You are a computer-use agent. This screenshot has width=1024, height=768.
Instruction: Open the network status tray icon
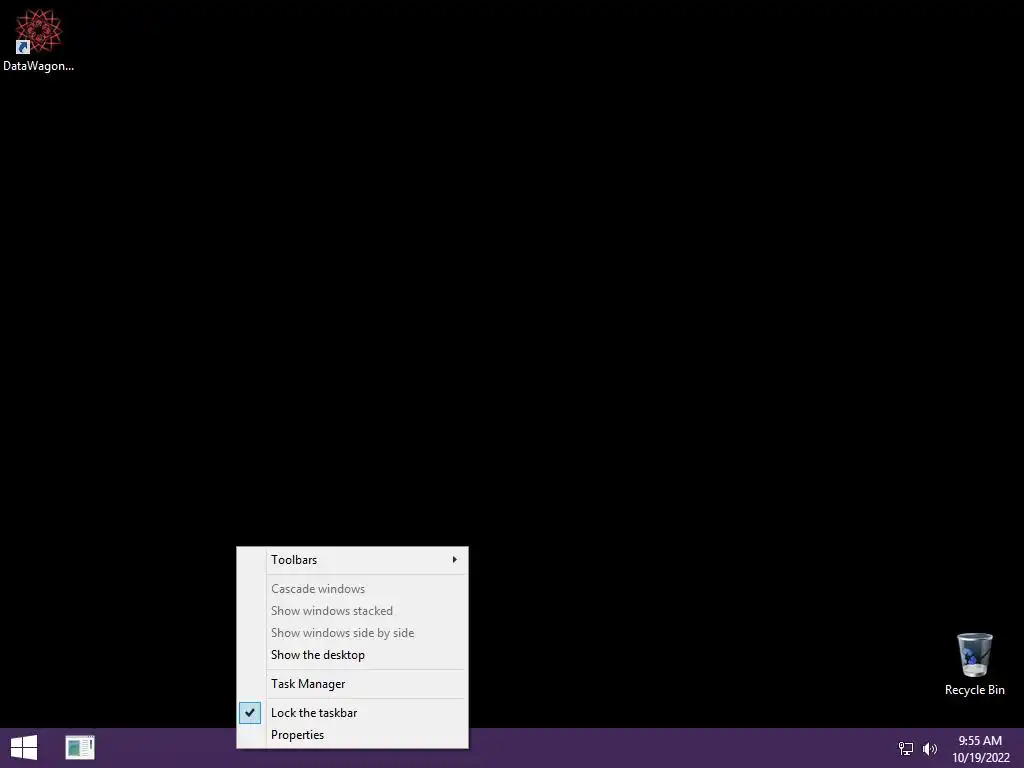click(x=906, y=748)
